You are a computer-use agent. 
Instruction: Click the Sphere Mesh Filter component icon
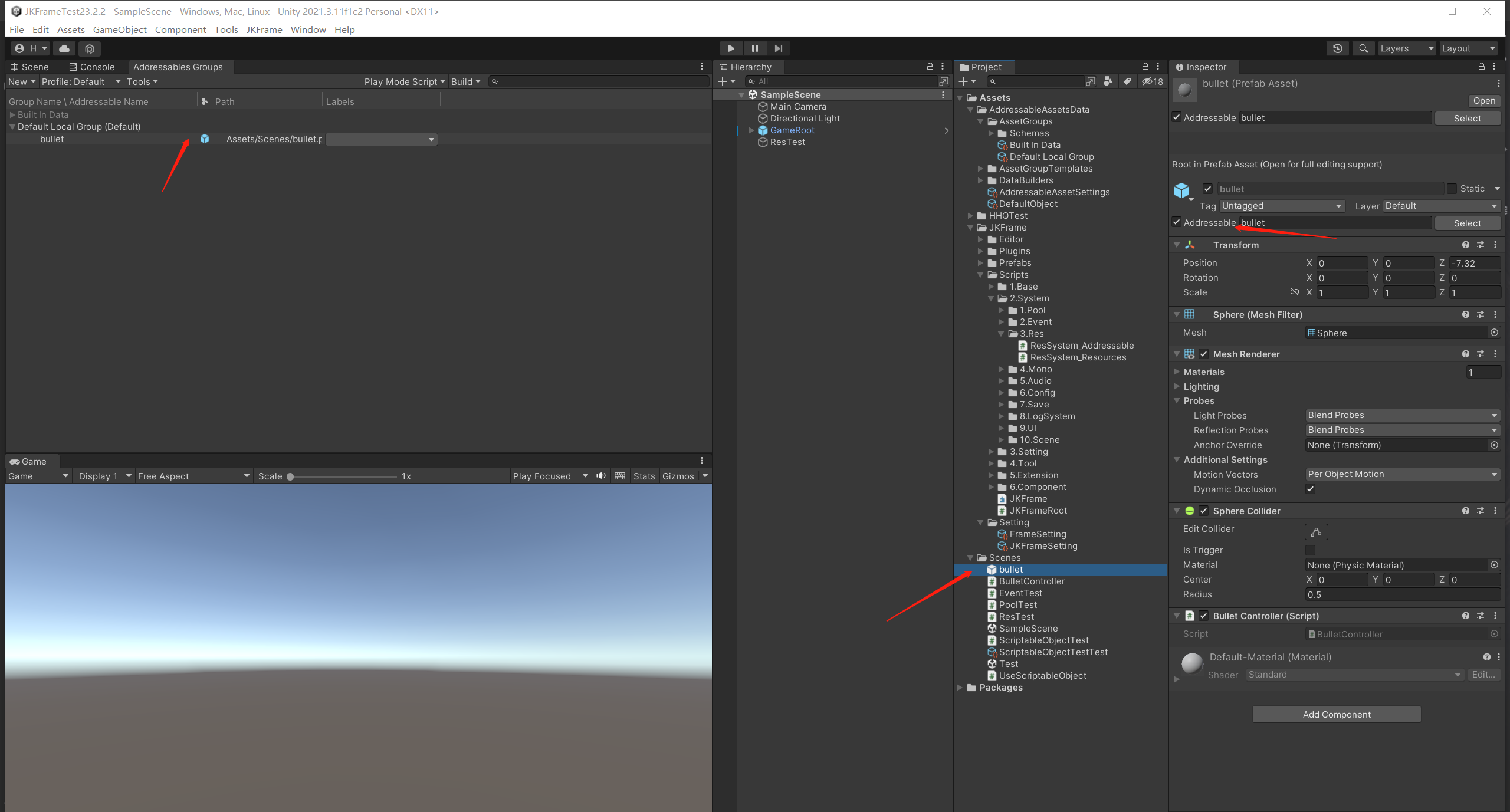[1188, 314]
